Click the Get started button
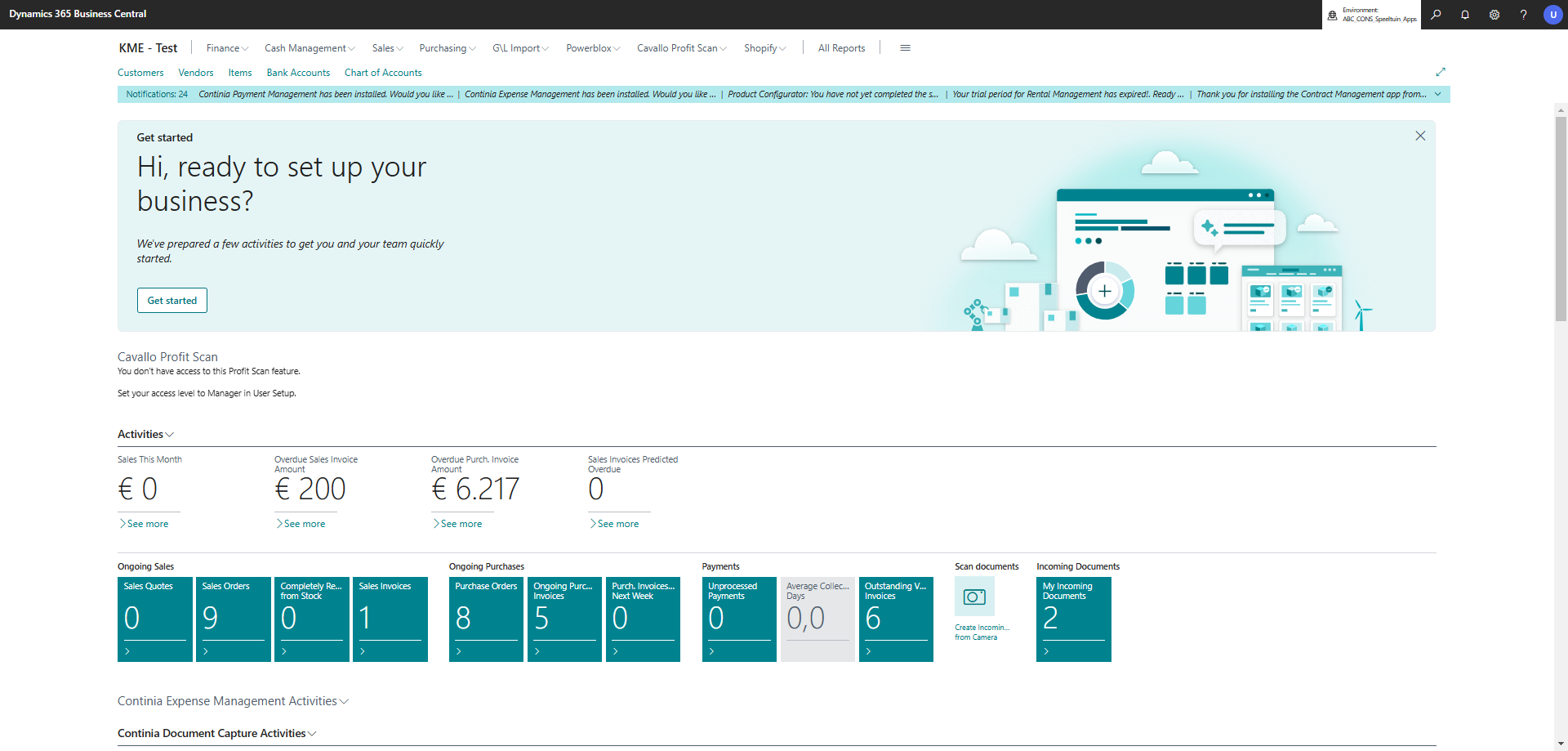 coord(171,300)
